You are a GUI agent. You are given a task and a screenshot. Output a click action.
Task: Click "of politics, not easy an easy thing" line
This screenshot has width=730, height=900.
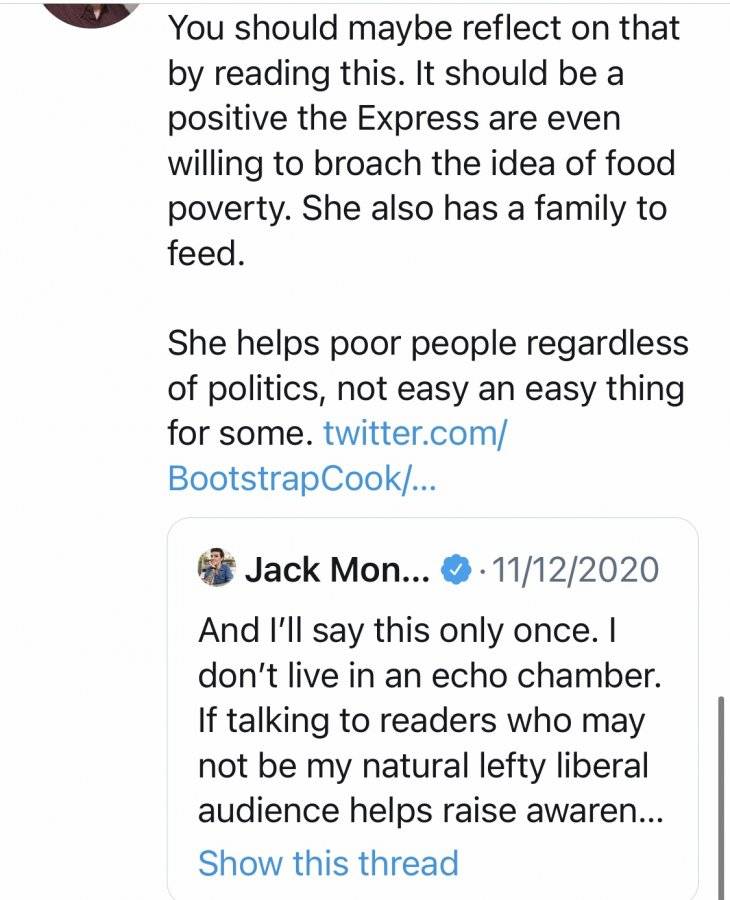pyautogui.click(x=426, y=389)
